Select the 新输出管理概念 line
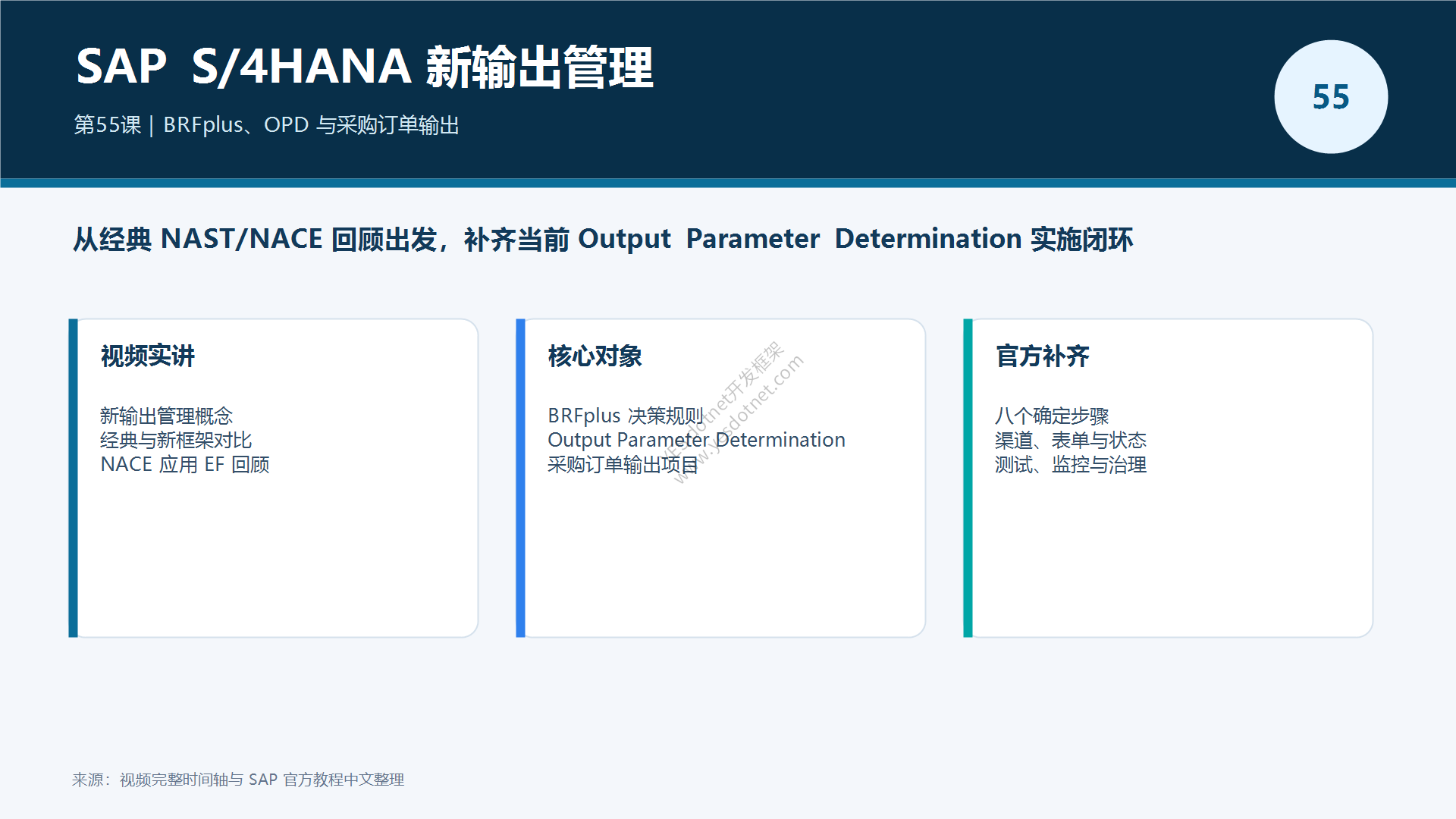Image resolution: width=1456 pixels, height=819 pixels. (x=166, y=416)
